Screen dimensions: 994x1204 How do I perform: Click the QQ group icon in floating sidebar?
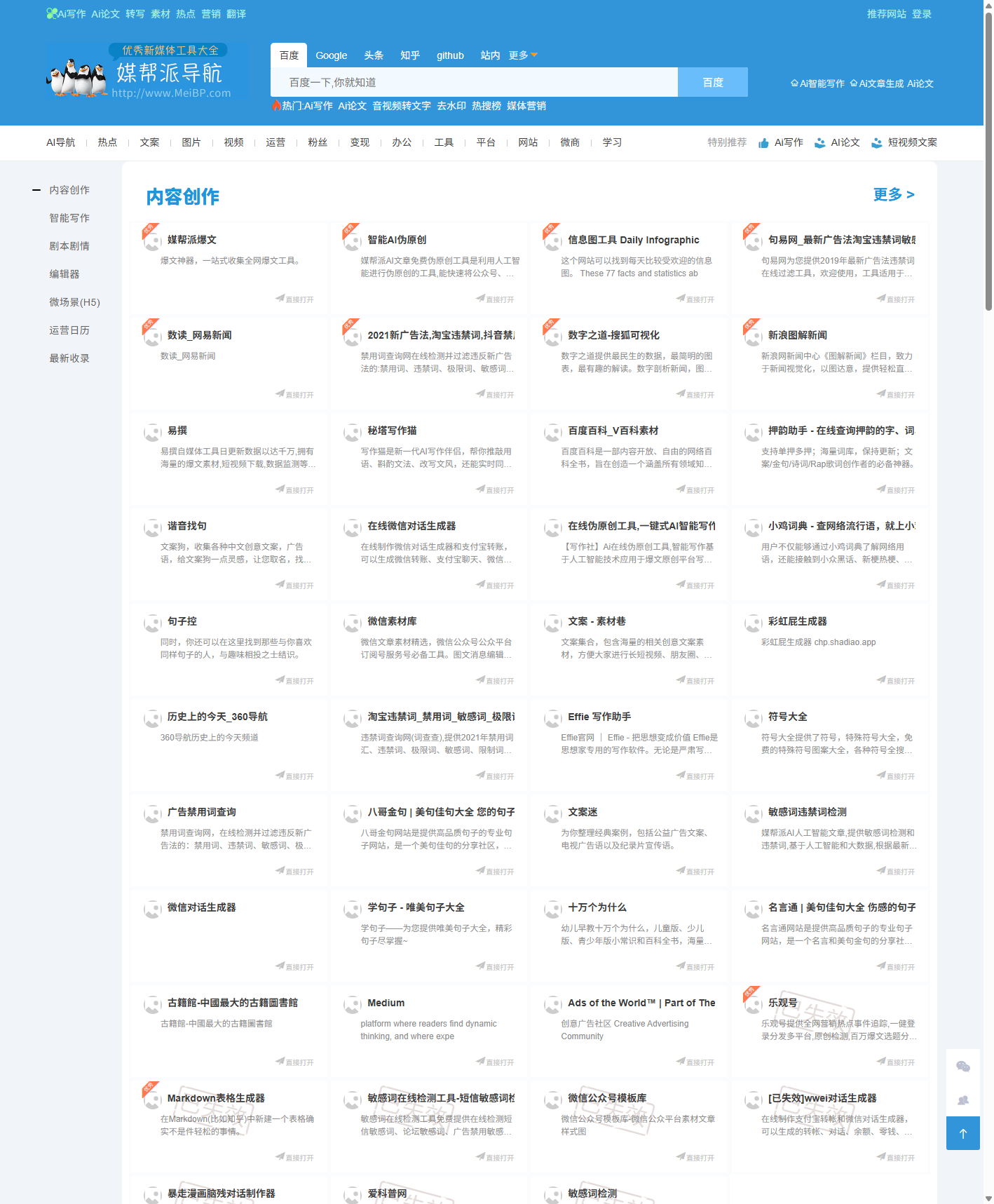(963, 1100)
